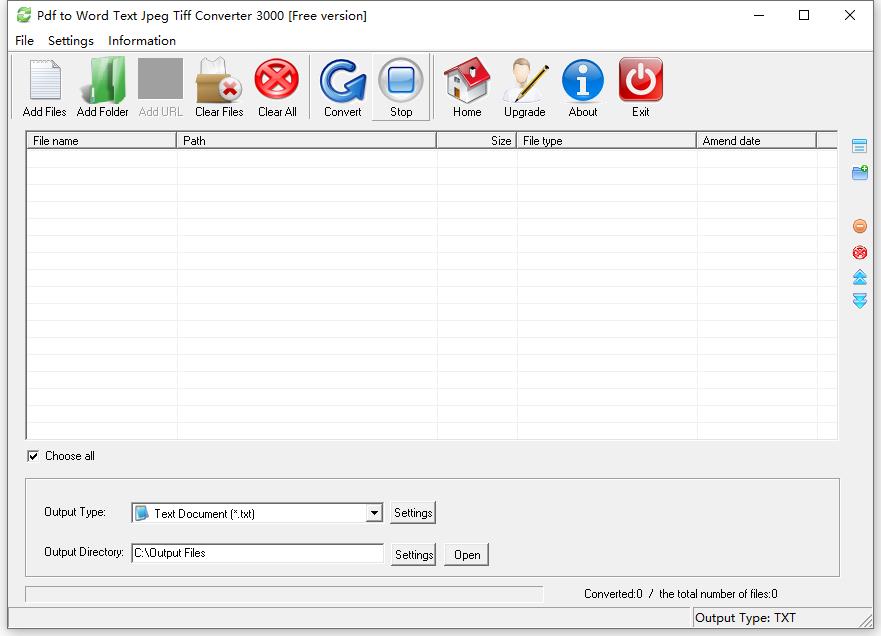This screenshot has width=881, height=636.
Task: Click the blue double down-arrow sidebar icon
Action: coord(859,301)
